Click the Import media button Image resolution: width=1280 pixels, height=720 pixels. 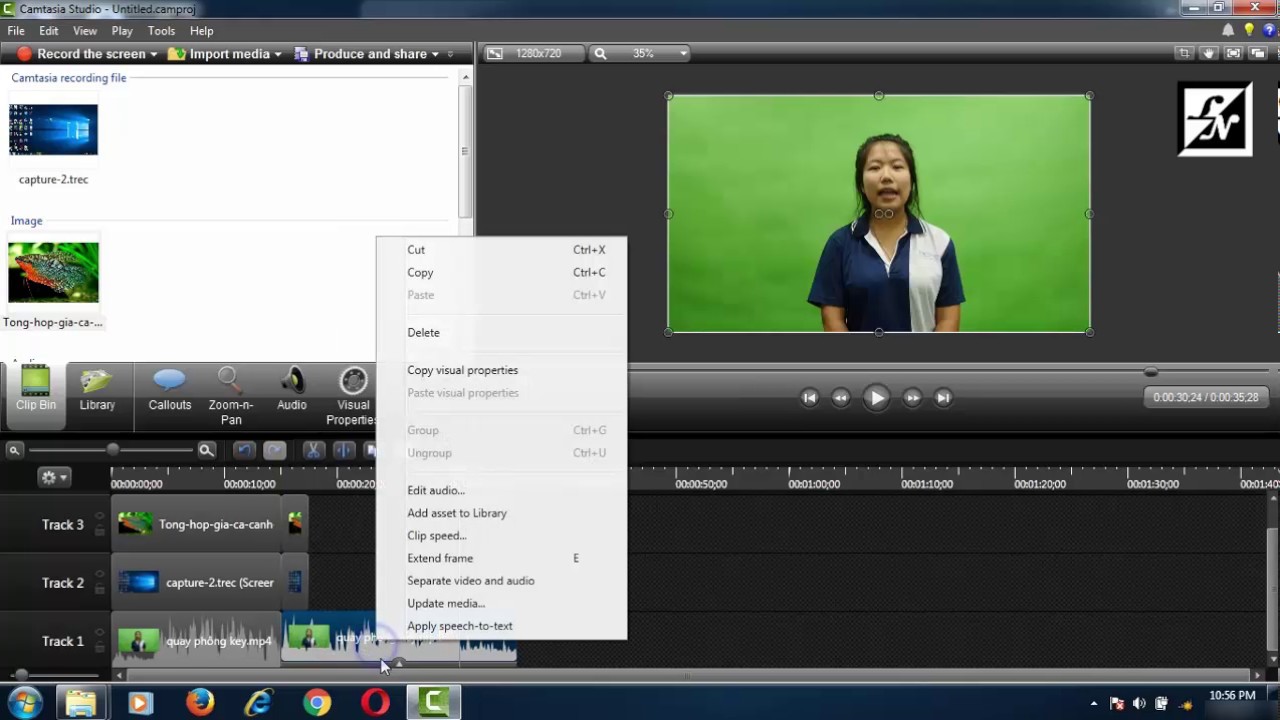(219, 54)
